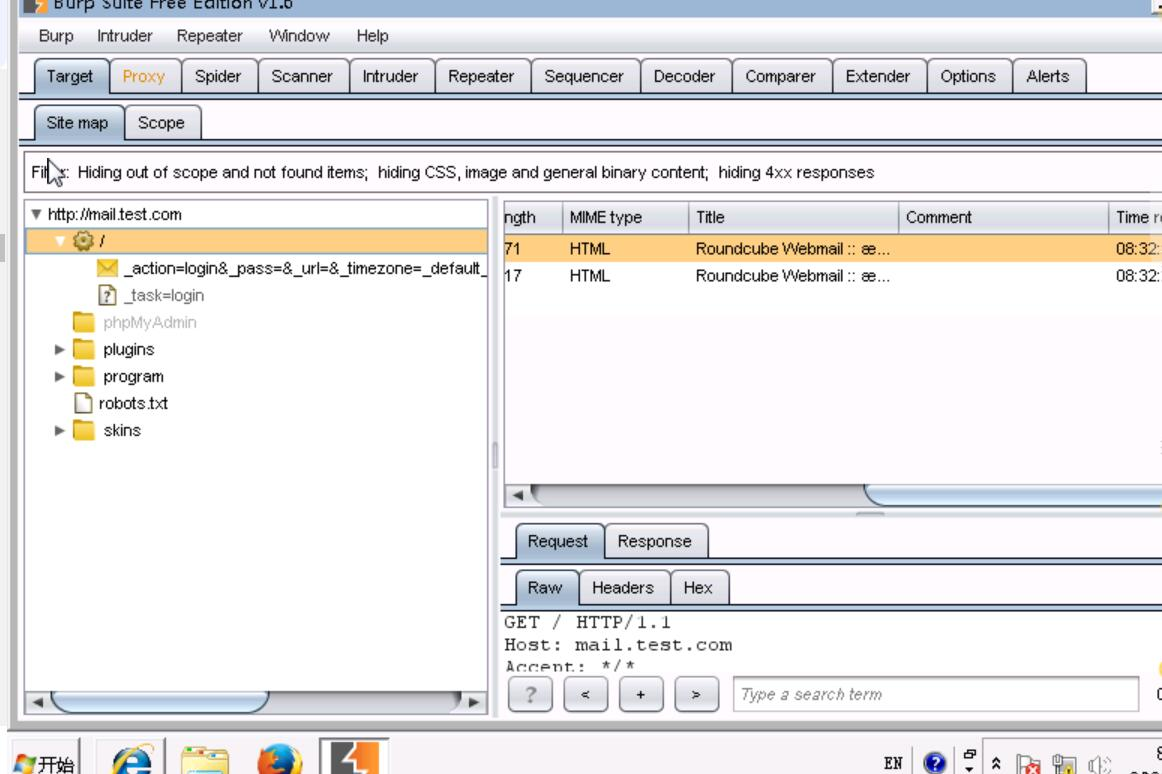The height and width of the screenshot is (774, 1162).
Task: Open the Repeater tool tab
Action: 481,76
